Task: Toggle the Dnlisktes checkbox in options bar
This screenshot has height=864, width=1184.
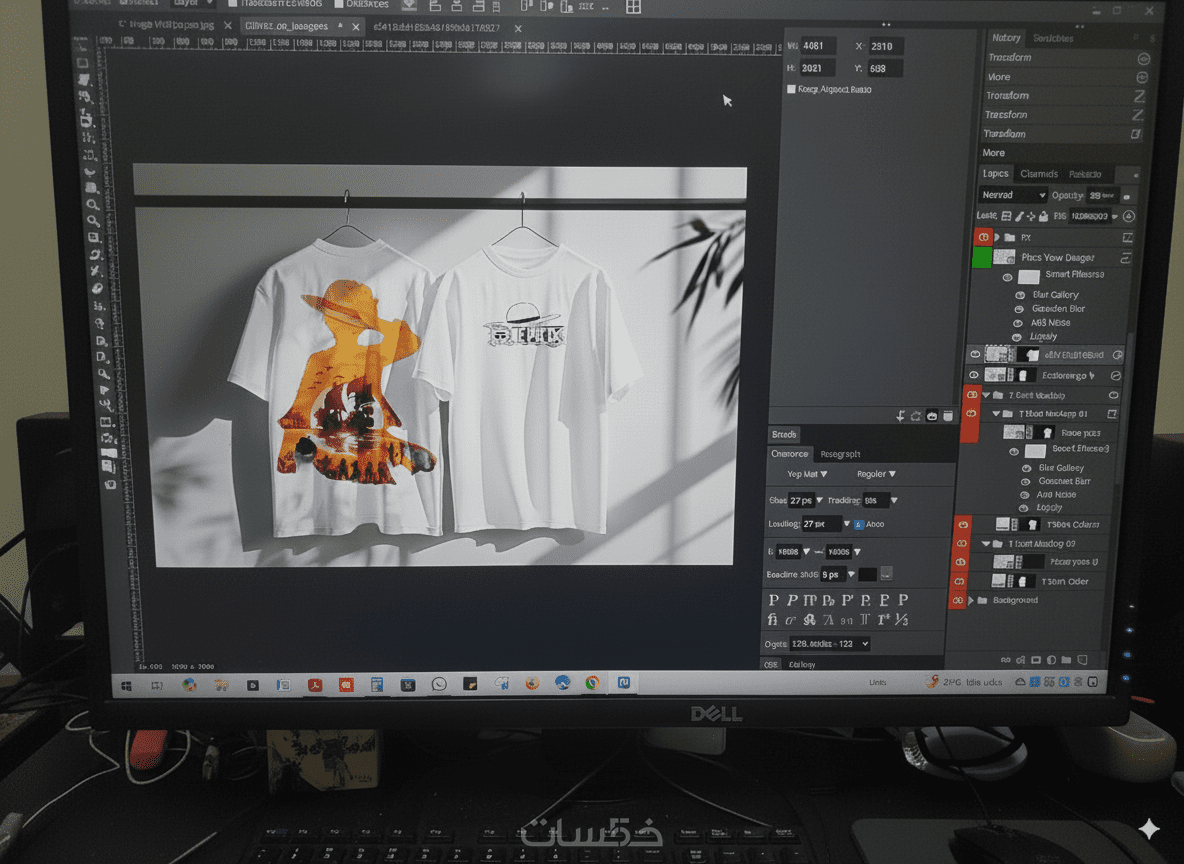Action: click(338, 4)
